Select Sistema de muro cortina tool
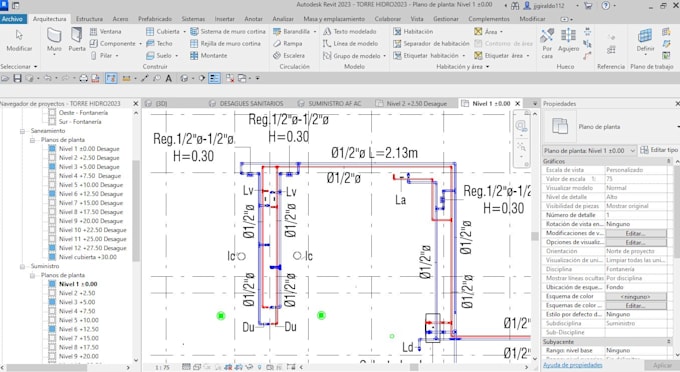 pos(228,31)
